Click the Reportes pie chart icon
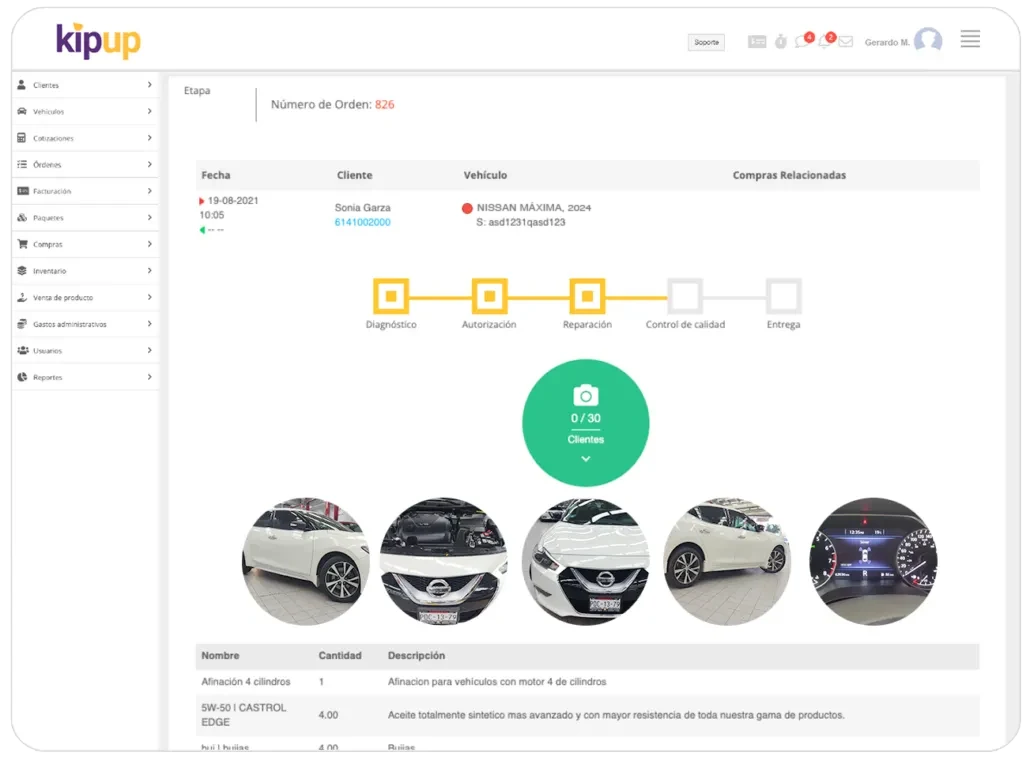Viewport: 1030px width, 760px height. 22,377
